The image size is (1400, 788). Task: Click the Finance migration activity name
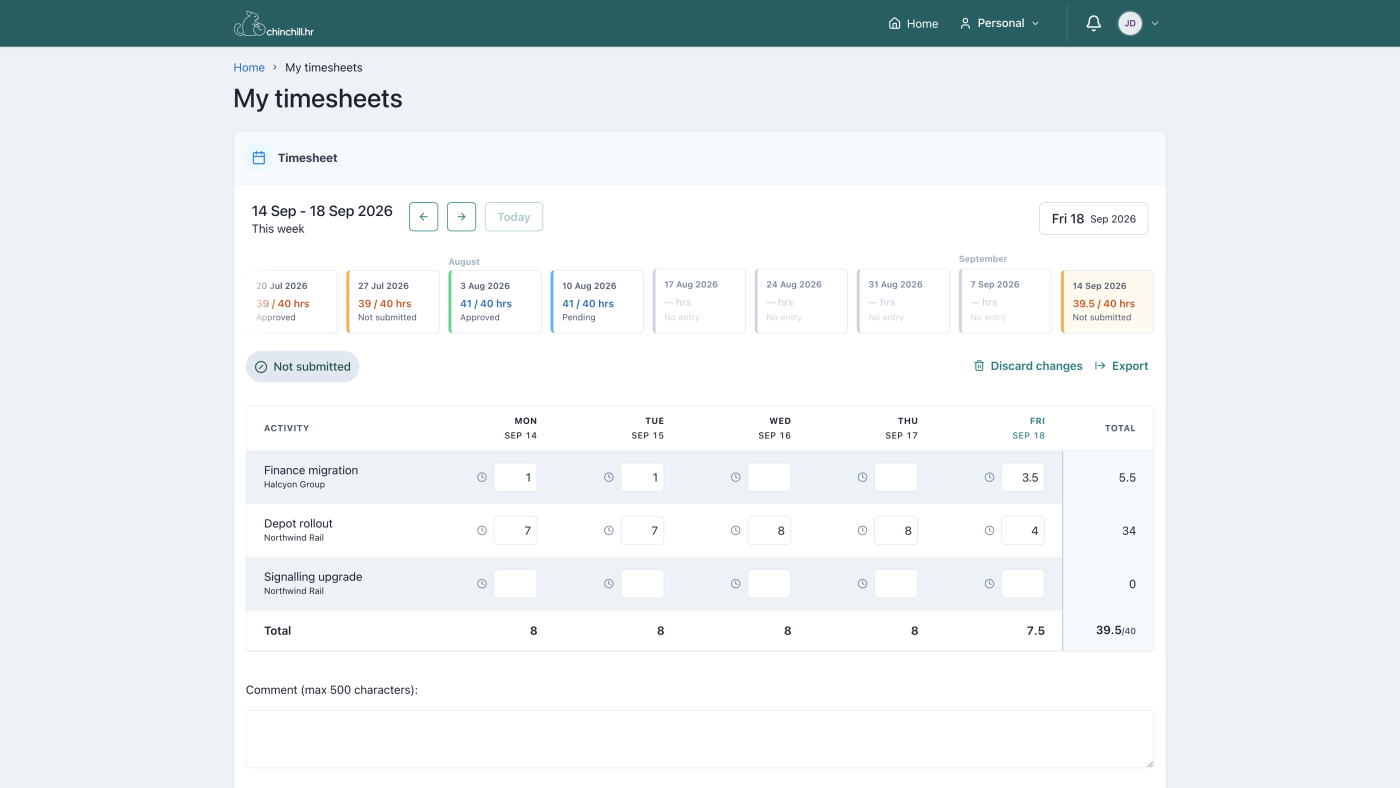pos(311,470)
